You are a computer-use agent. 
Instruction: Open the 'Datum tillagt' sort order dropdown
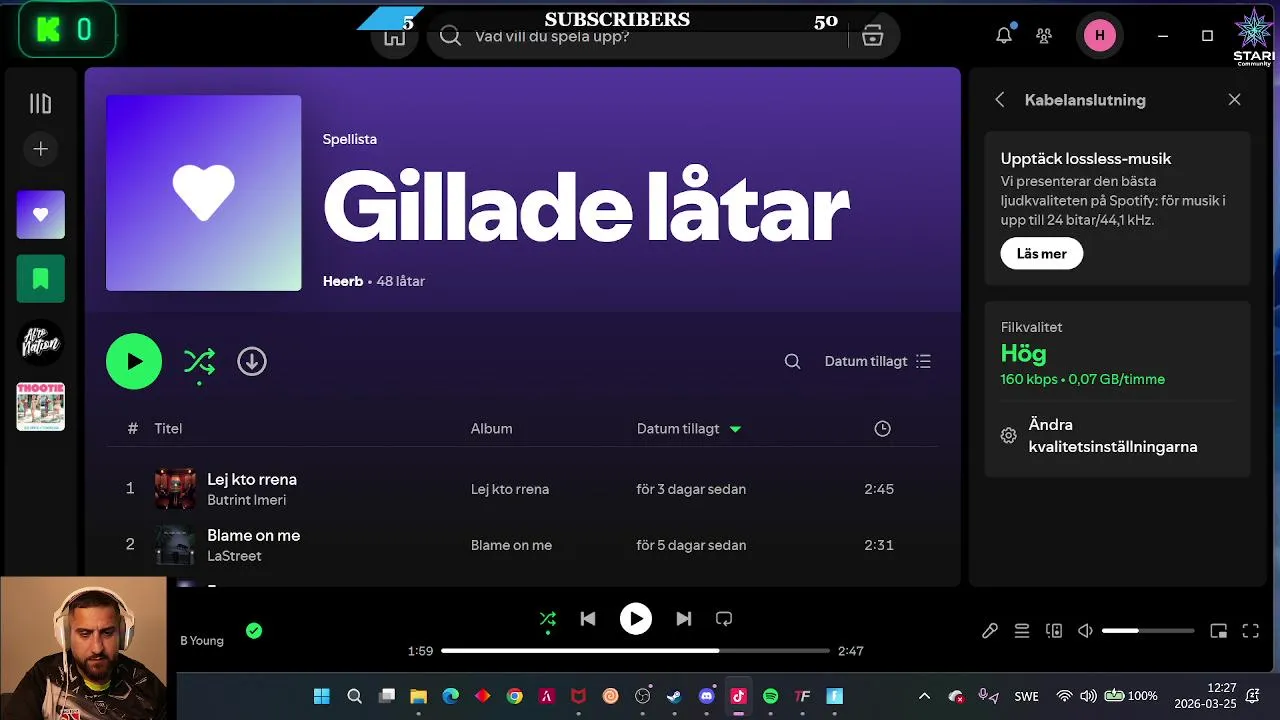[x=877, y=361]
